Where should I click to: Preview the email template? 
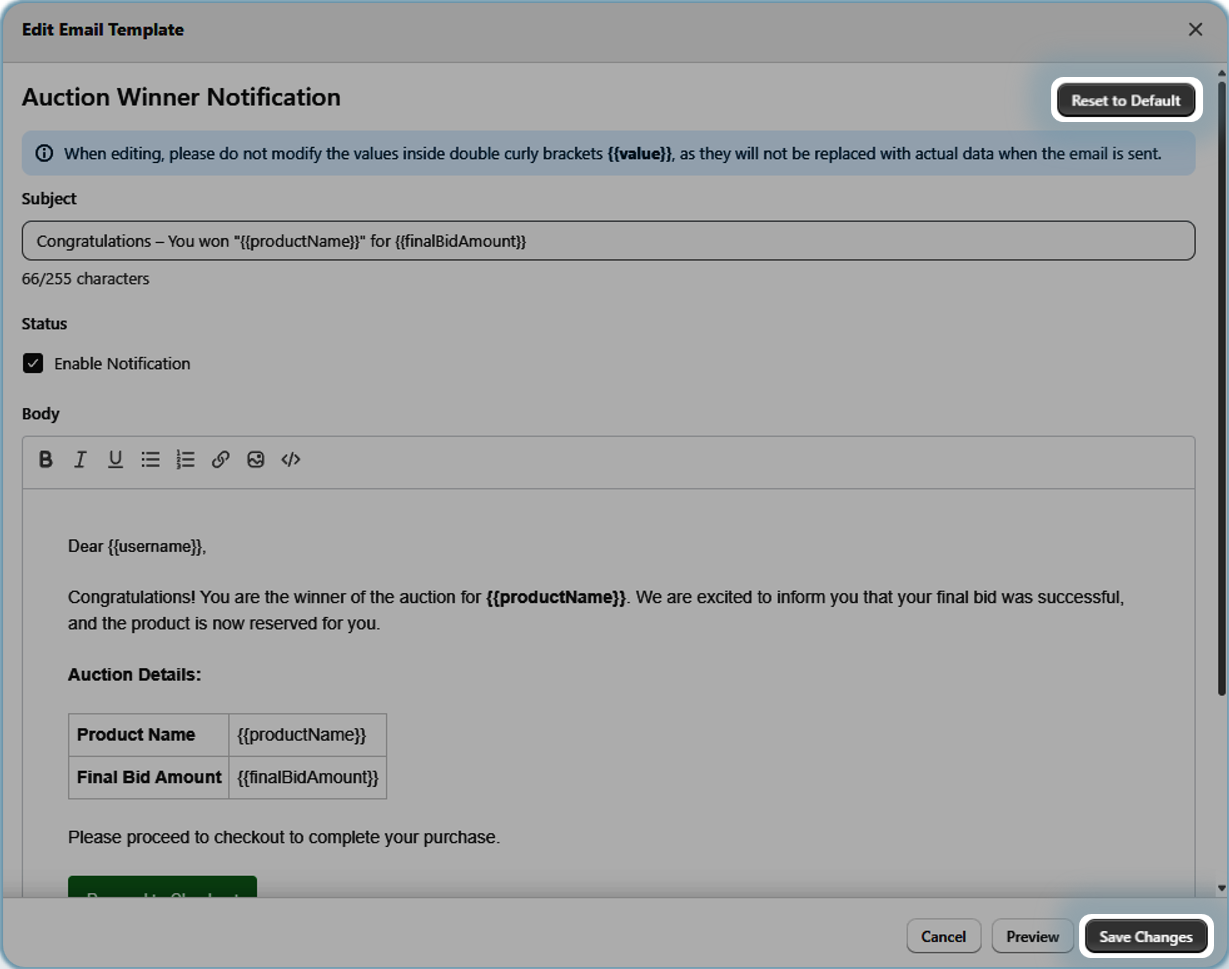pos(1032,937)
